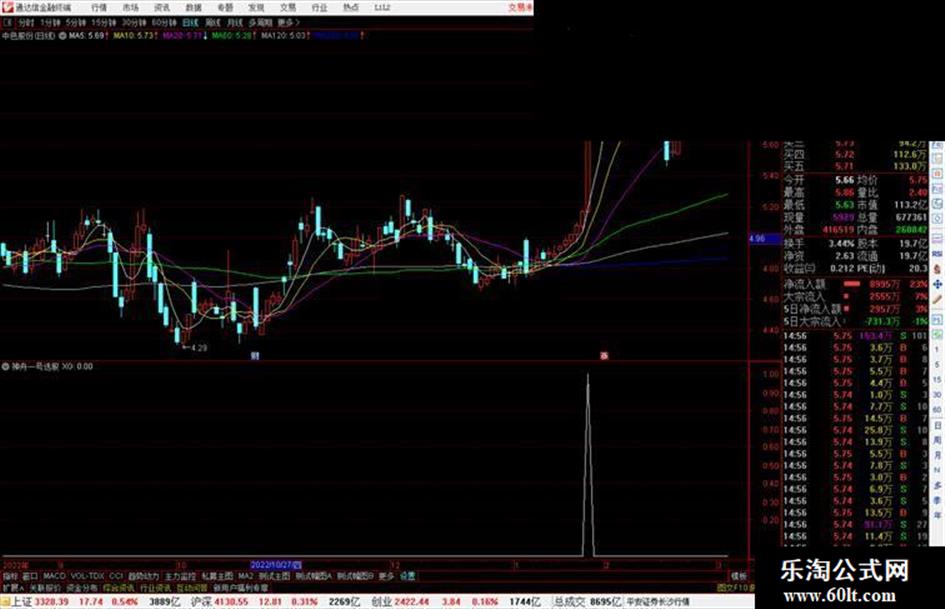The image size is (945, 609).
Task: Click the 沪深 index in status bar
Action: 201,602
